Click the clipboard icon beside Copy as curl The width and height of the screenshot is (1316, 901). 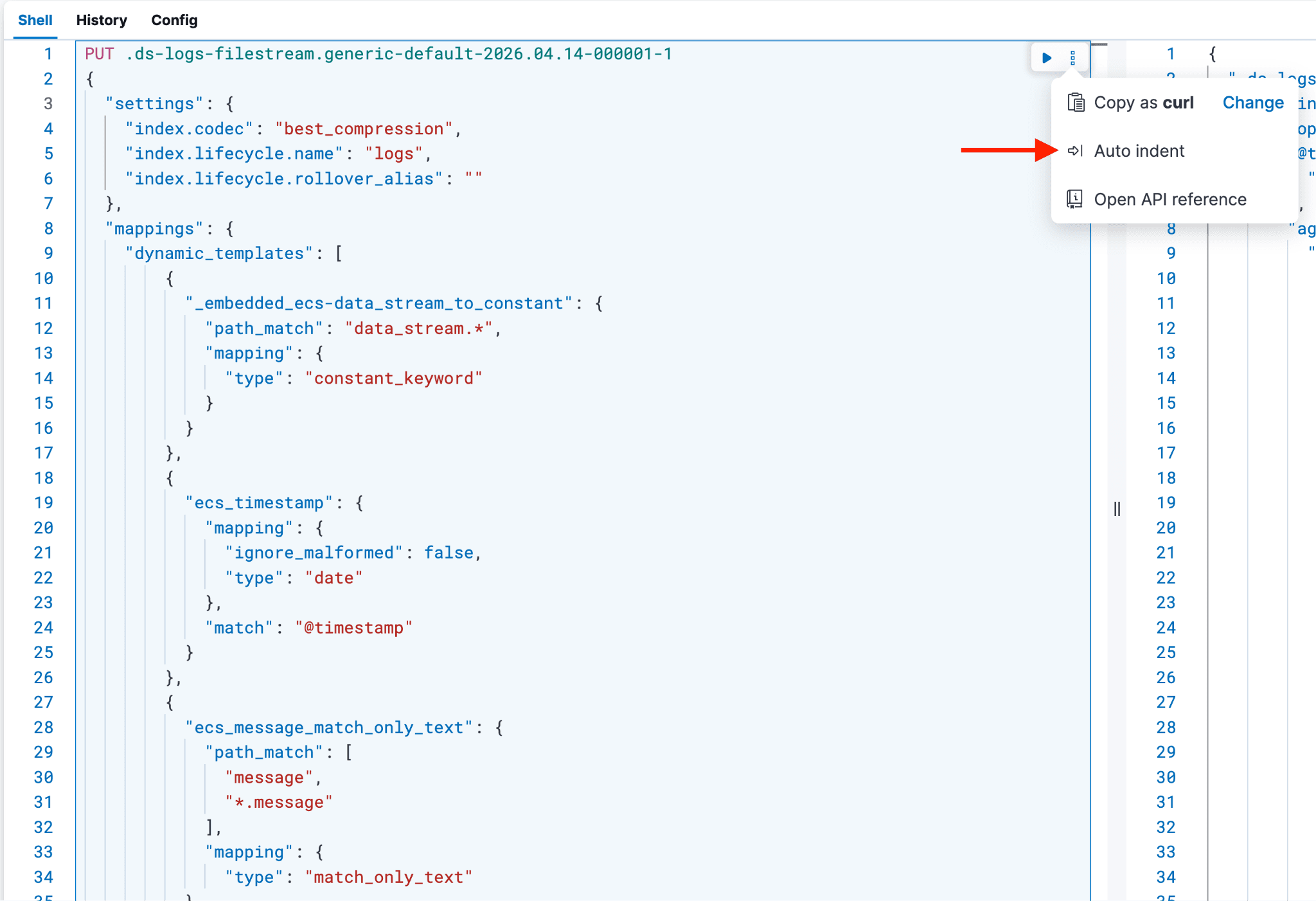pyautogui.click(x=1075, y=102)
